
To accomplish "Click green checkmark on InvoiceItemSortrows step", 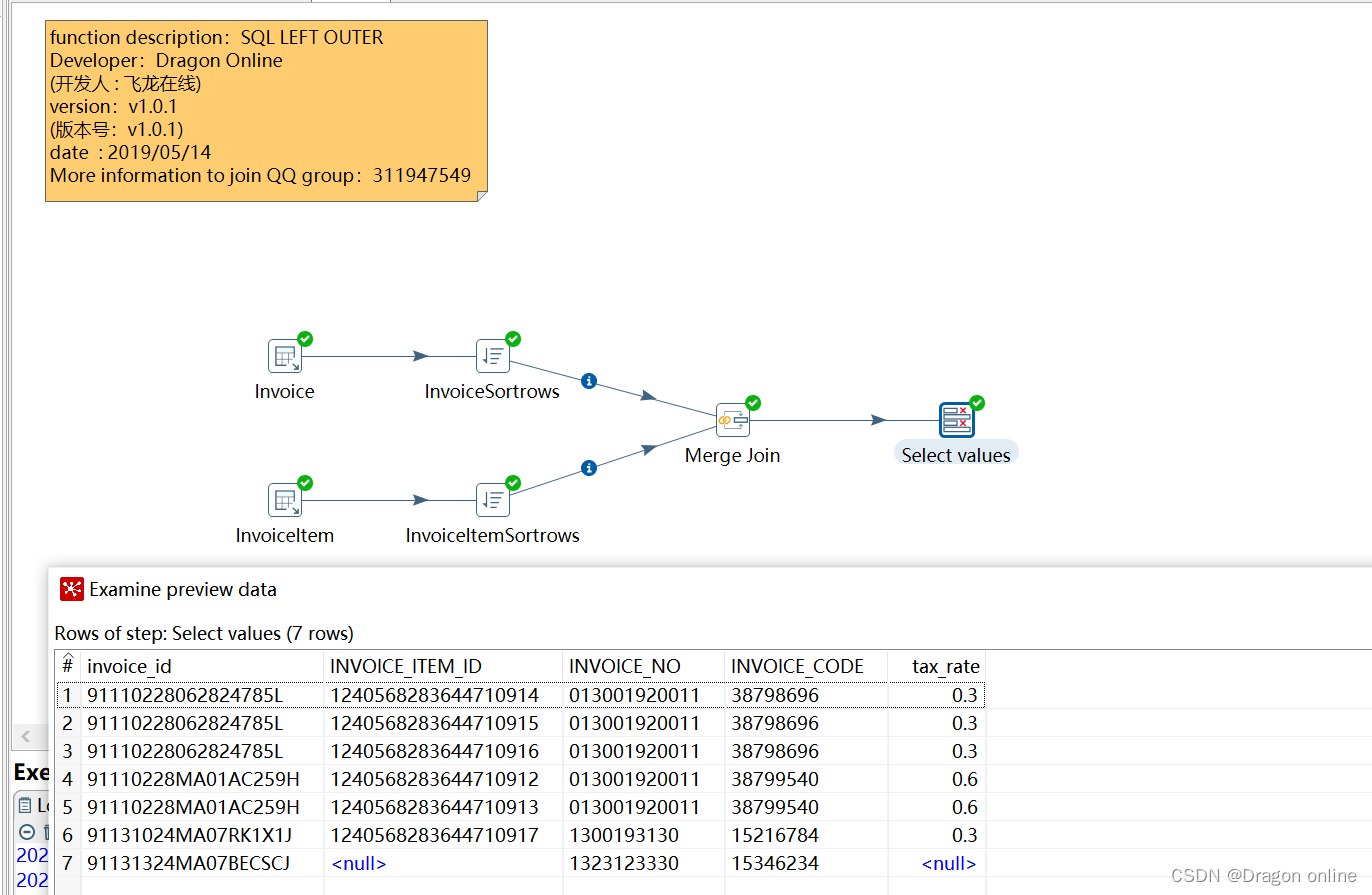I will pos(513,483).
